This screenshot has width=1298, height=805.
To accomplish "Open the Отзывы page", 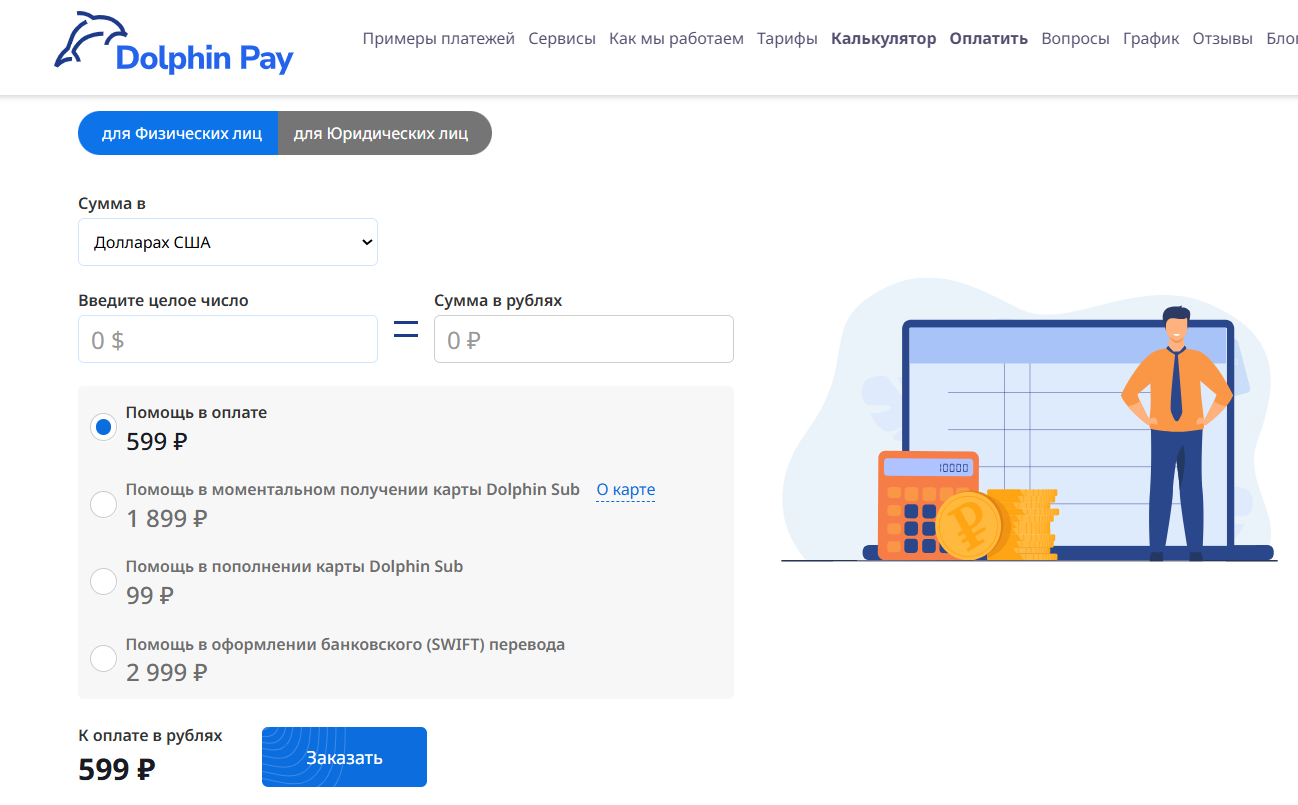I will 1222,39.
